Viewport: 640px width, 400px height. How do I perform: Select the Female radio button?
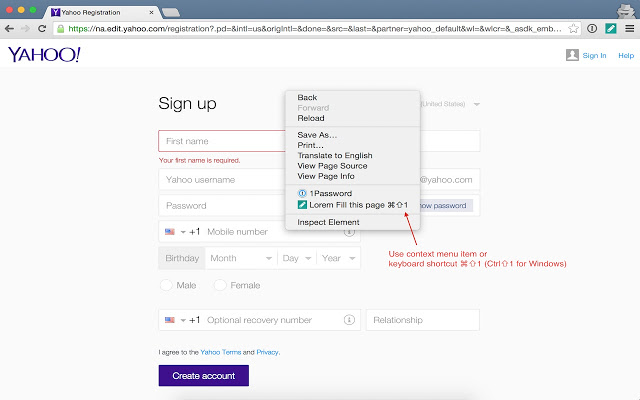220,285
